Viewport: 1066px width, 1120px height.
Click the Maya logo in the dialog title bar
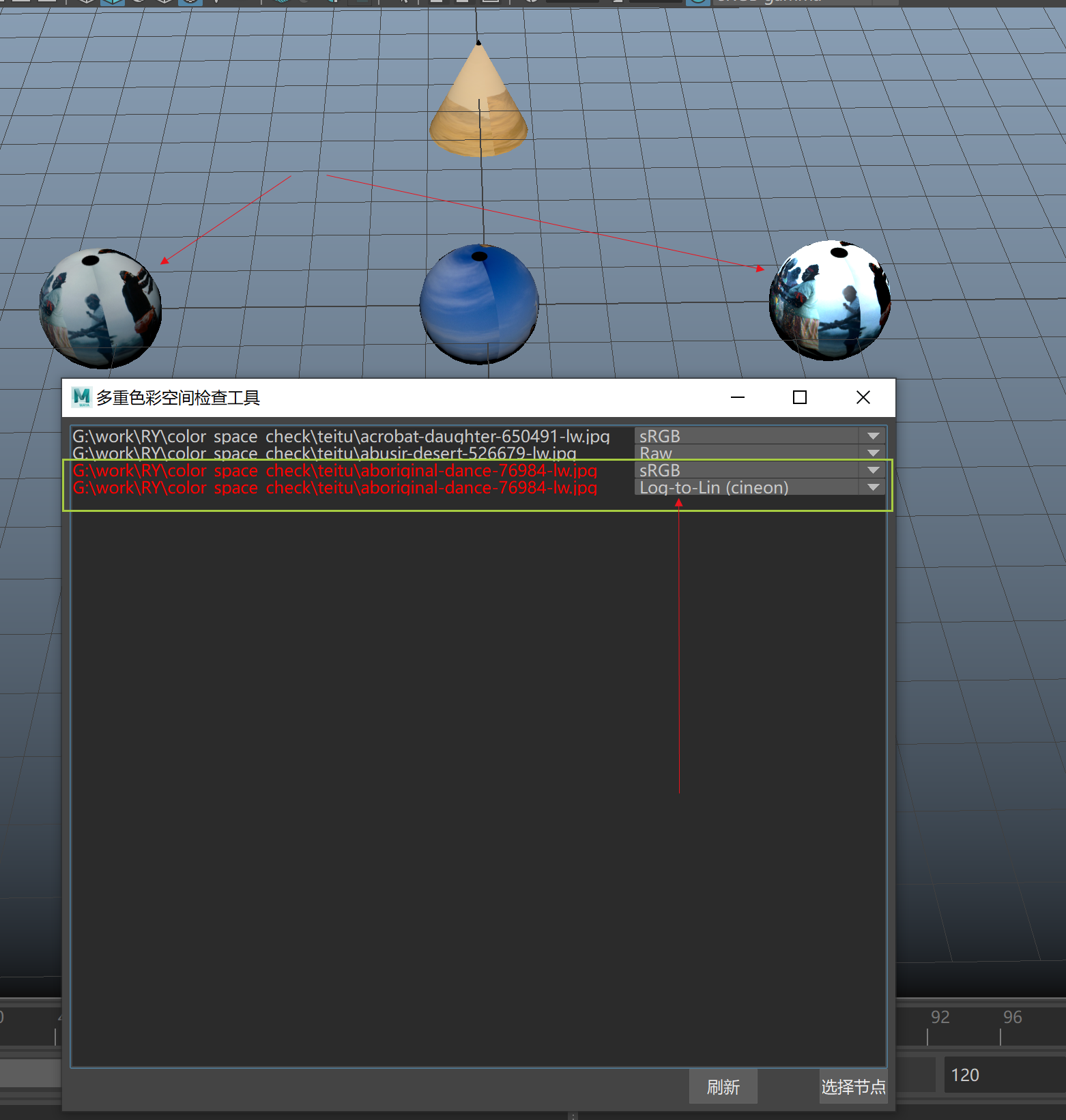tap(82, 397)
